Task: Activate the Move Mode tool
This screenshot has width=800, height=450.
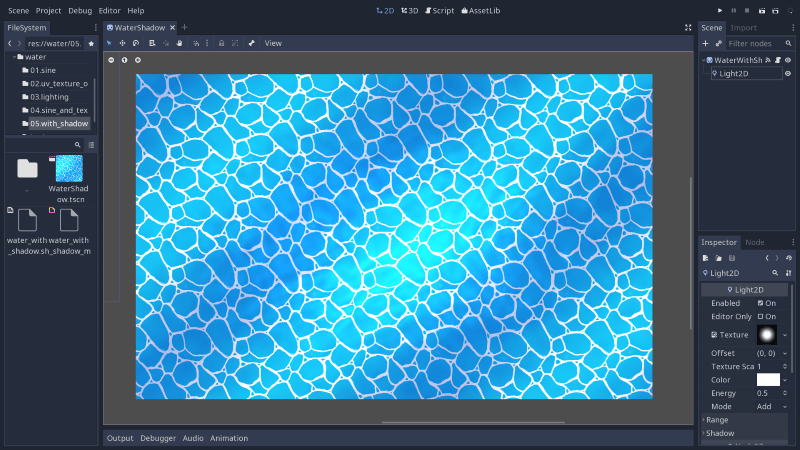Action: 122,43
